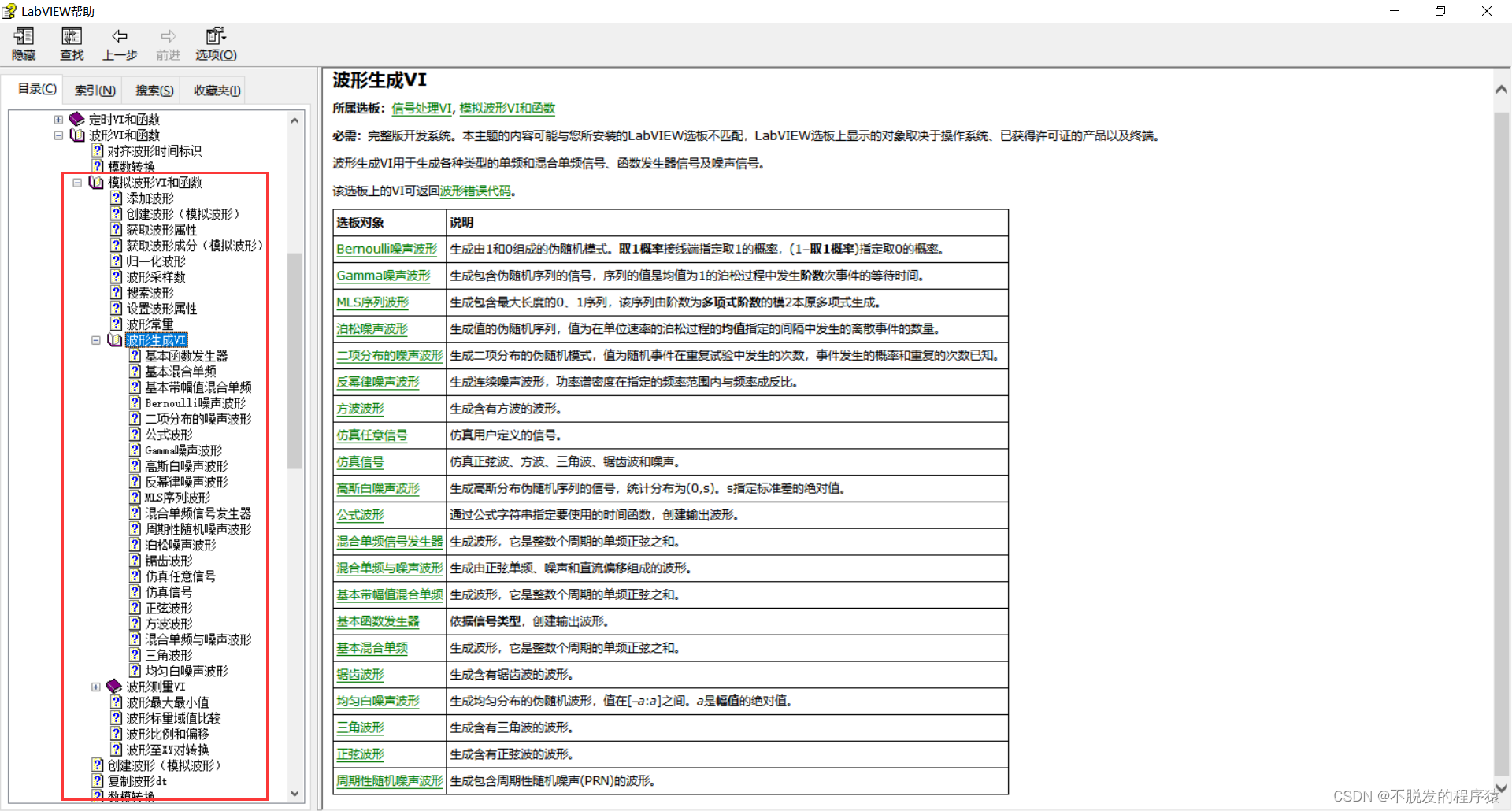Viewport: 1512px width, 811px height.
Task: Click the help page icon beside 归一化波形
Action: [x=117, y=261]
